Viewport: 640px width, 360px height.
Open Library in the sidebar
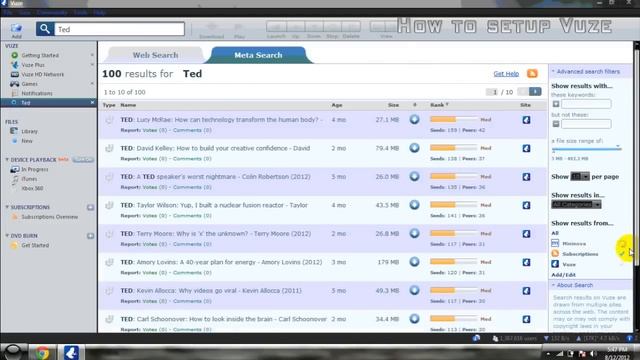point(29,131)
